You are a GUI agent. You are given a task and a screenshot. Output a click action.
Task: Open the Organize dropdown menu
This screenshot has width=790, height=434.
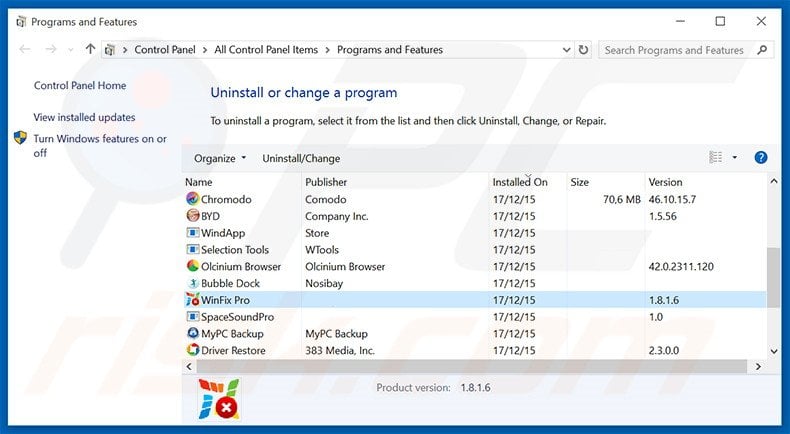click(220, 158)
